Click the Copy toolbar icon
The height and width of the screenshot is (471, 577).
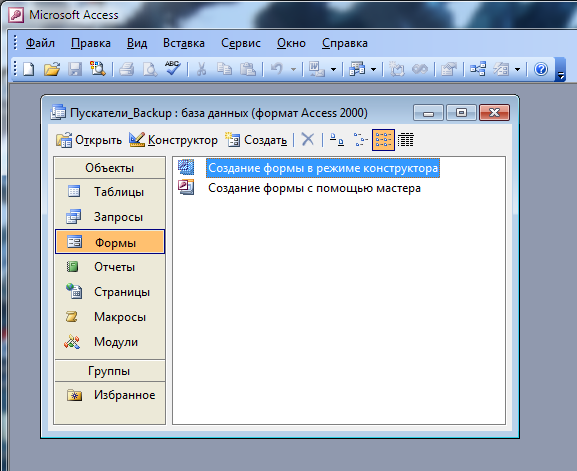224,69
